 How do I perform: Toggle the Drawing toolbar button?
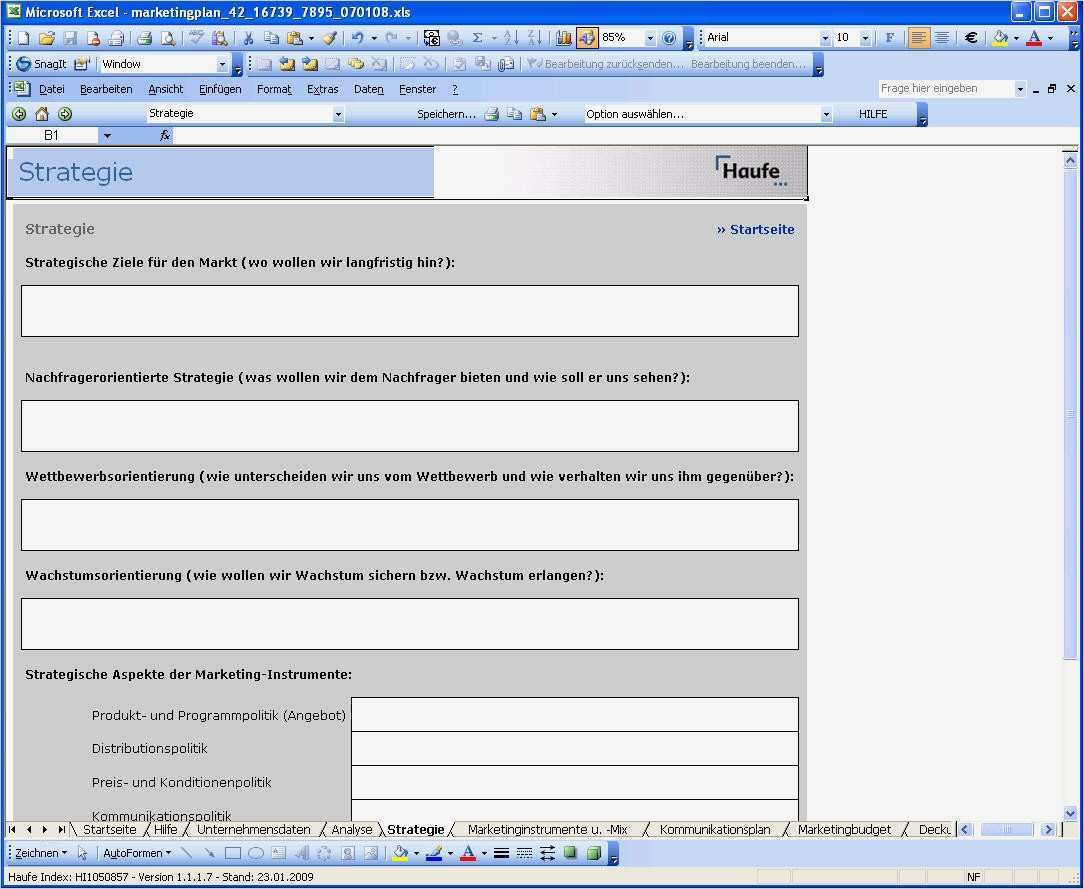[x=587, y=38]
